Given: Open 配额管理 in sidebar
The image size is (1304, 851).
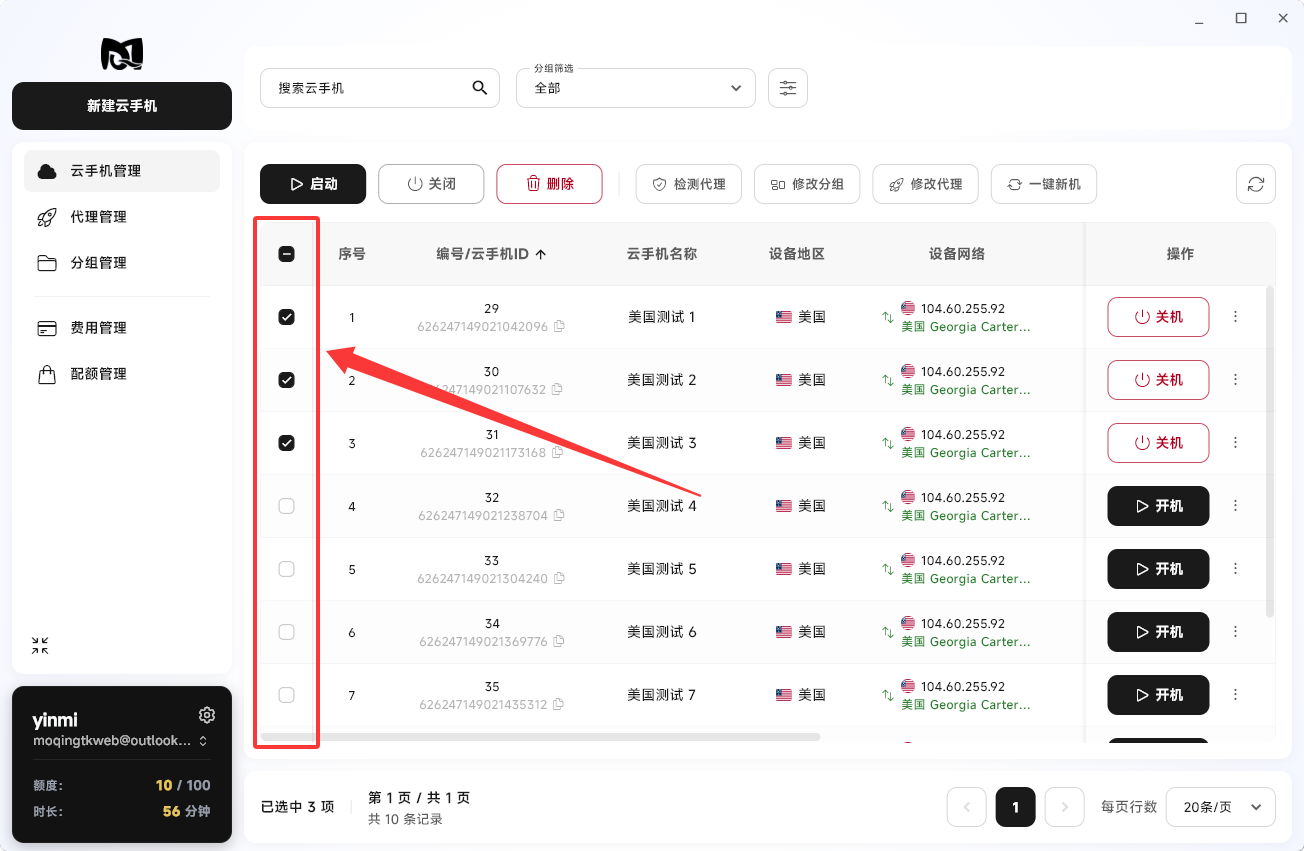Looking at the screenshot, I should click(x=122, y=374).
